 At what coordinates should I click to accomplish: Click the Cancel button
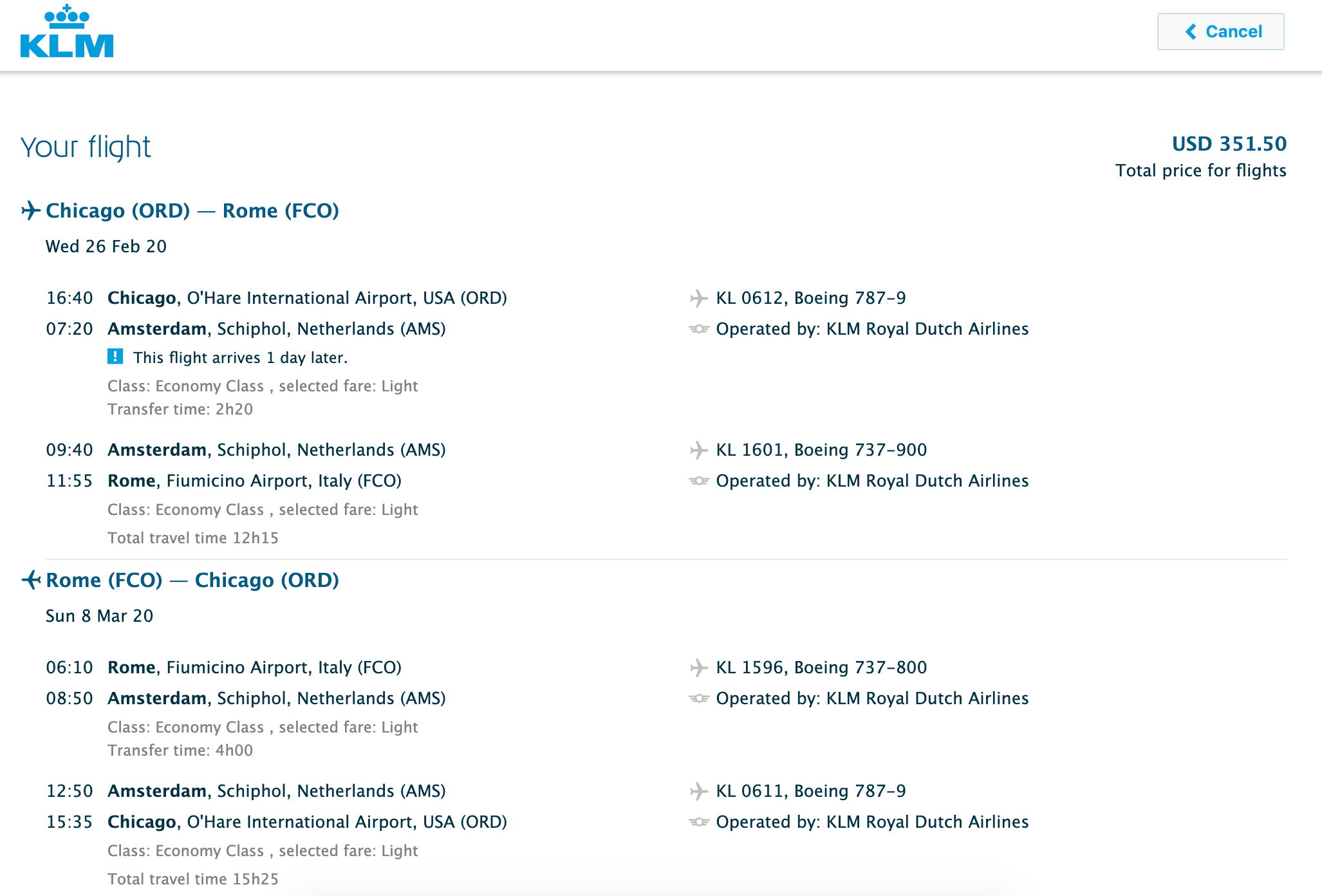[1220, 32]
